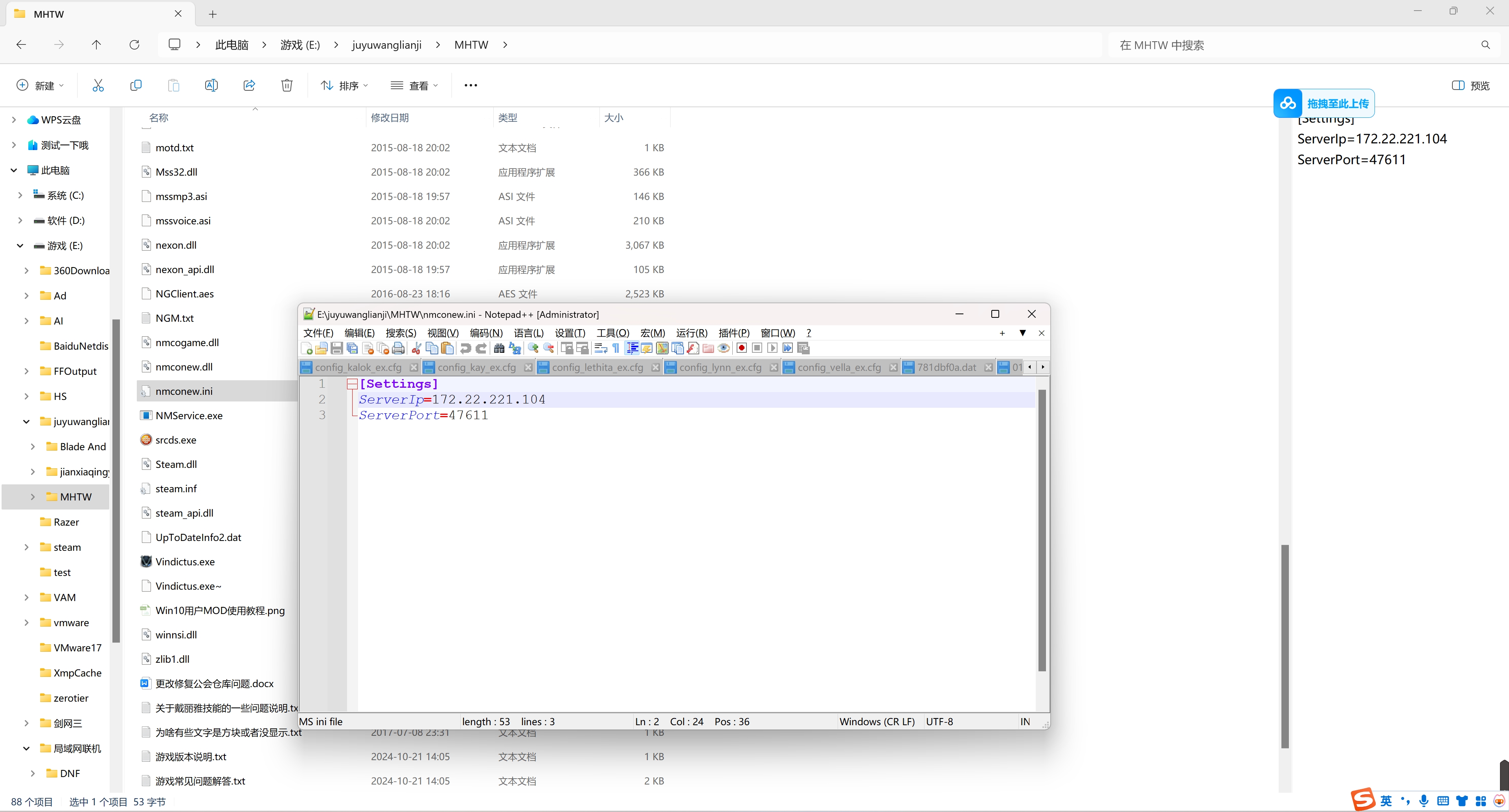Open the 新建 dropdown in Explorer
1509x812 pixels.
pyautogui.click(x=40, y=86)
